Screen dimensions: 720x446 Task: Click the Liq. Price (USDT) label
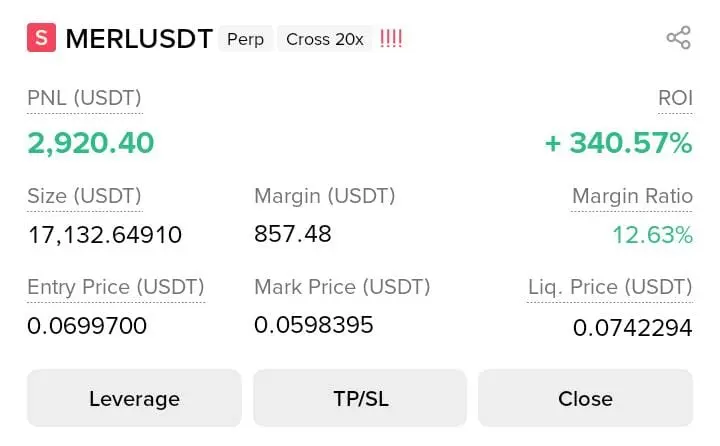point(610,288)
